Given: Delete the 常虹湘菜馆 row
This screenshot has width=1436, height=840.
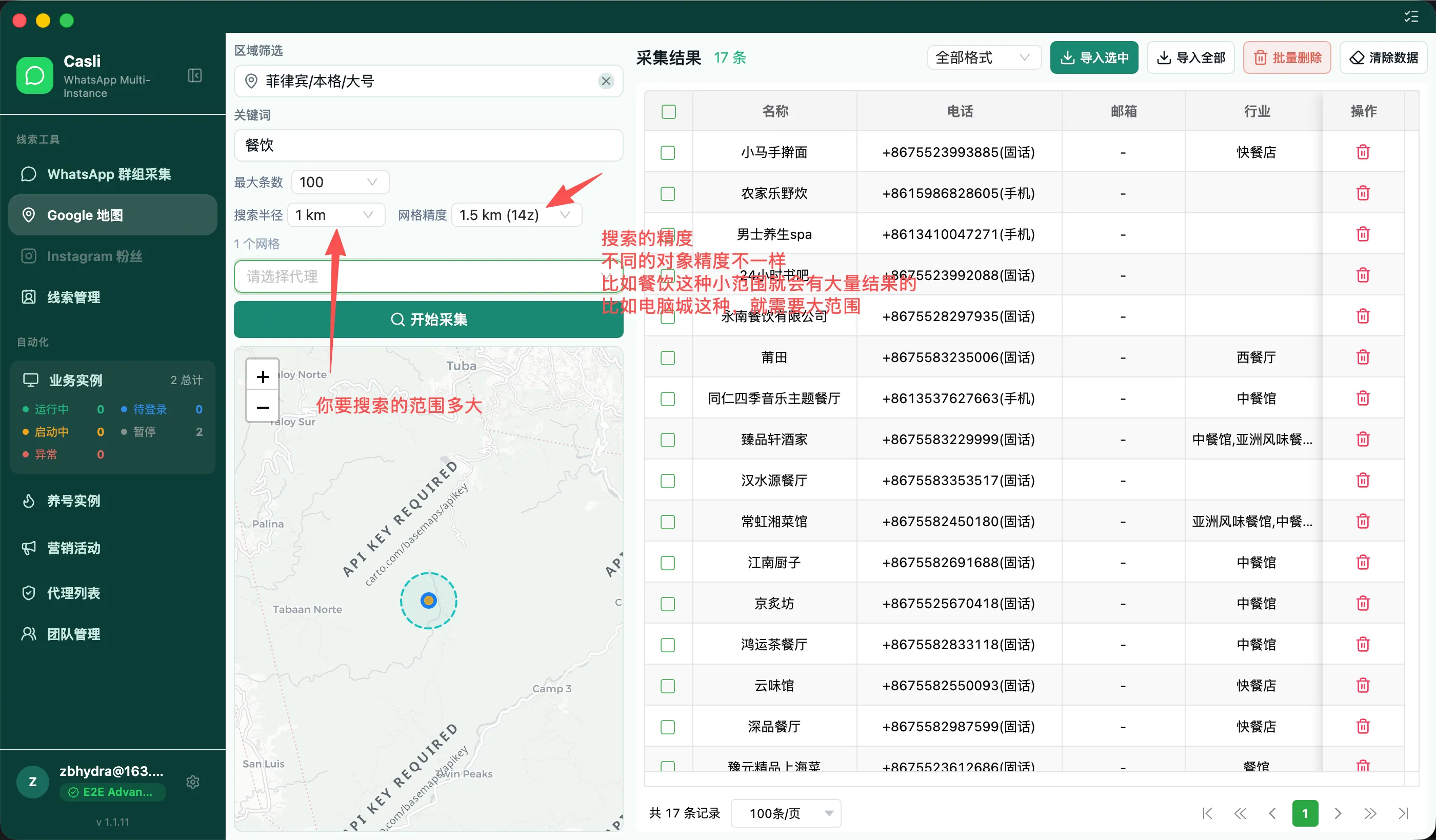Looking at the screenshot, I should pyautogui.click(x=1363, y=522).
